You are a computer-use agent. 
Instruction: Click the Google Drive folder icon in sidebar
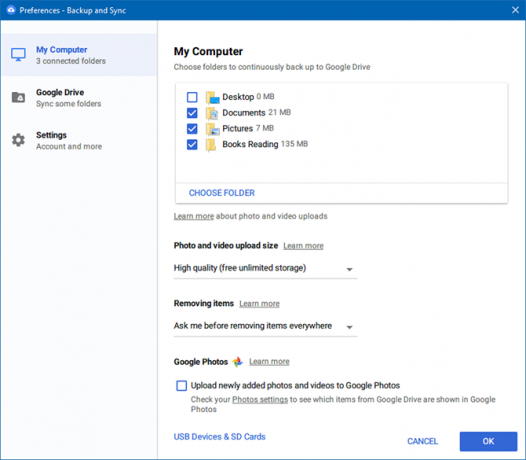18,97
